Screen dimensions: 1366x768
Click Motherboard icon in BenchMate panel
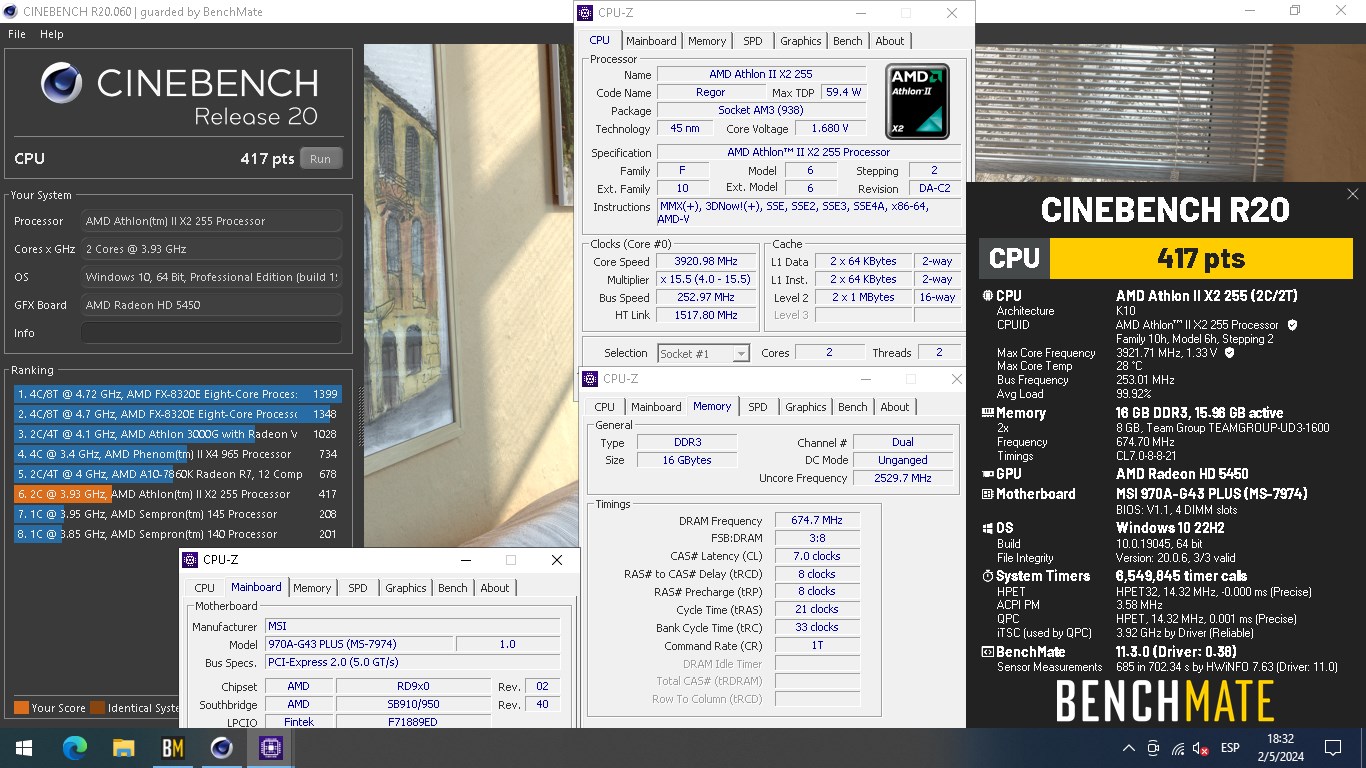click(988, 494)
